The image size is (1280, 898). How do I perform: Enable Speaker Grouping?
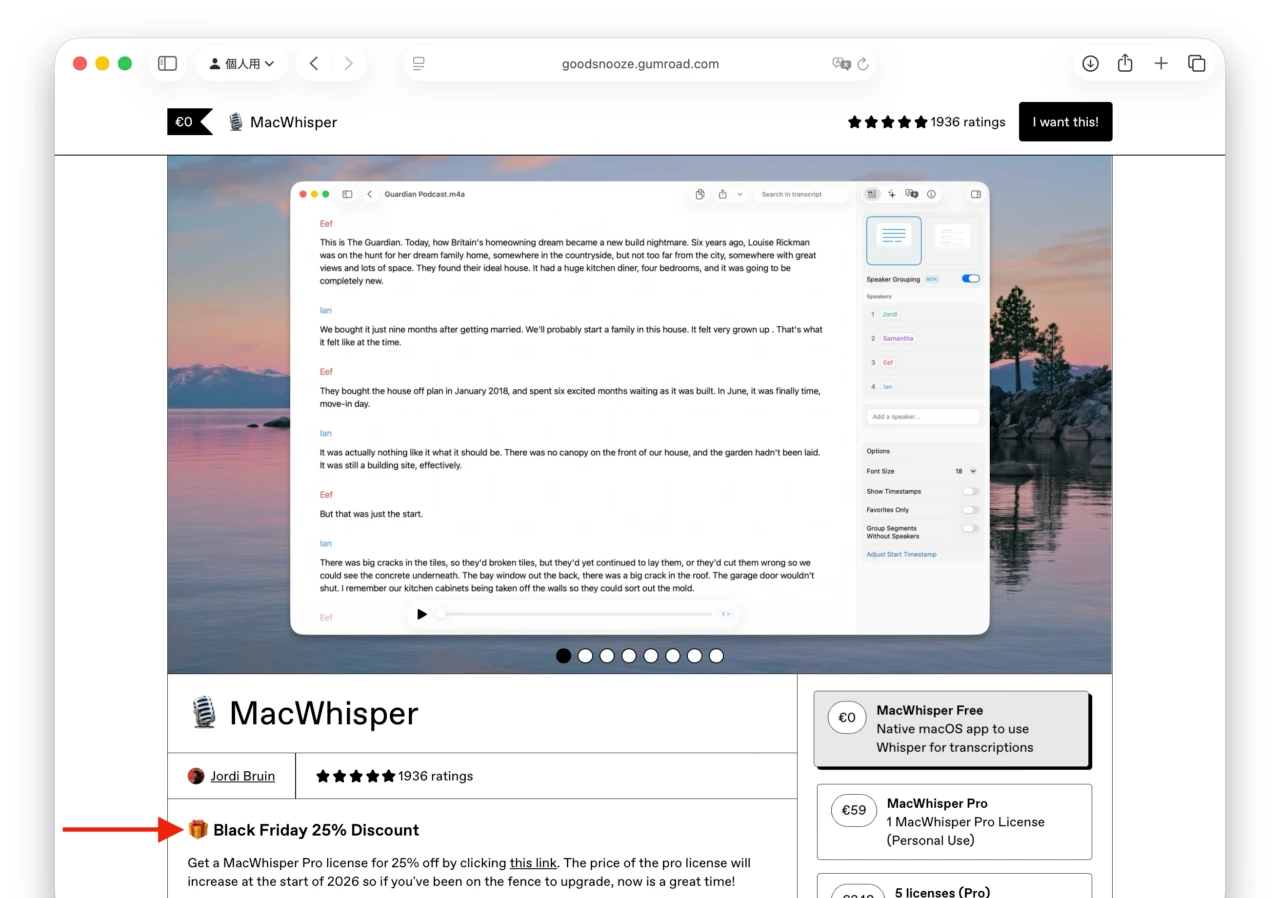(969, 278)
